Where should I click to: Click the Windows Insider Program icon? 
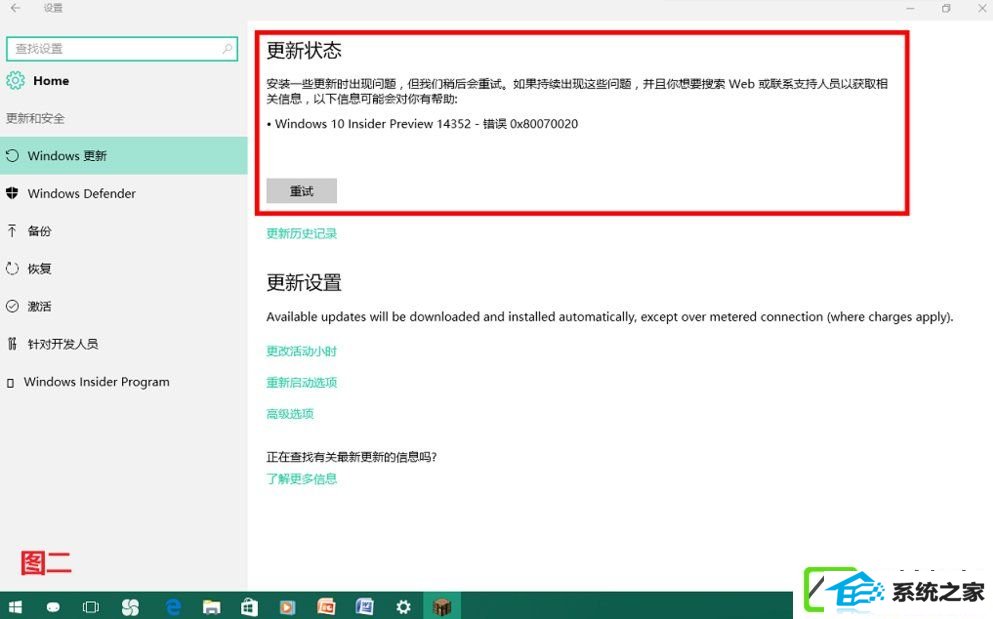point(10,383)
